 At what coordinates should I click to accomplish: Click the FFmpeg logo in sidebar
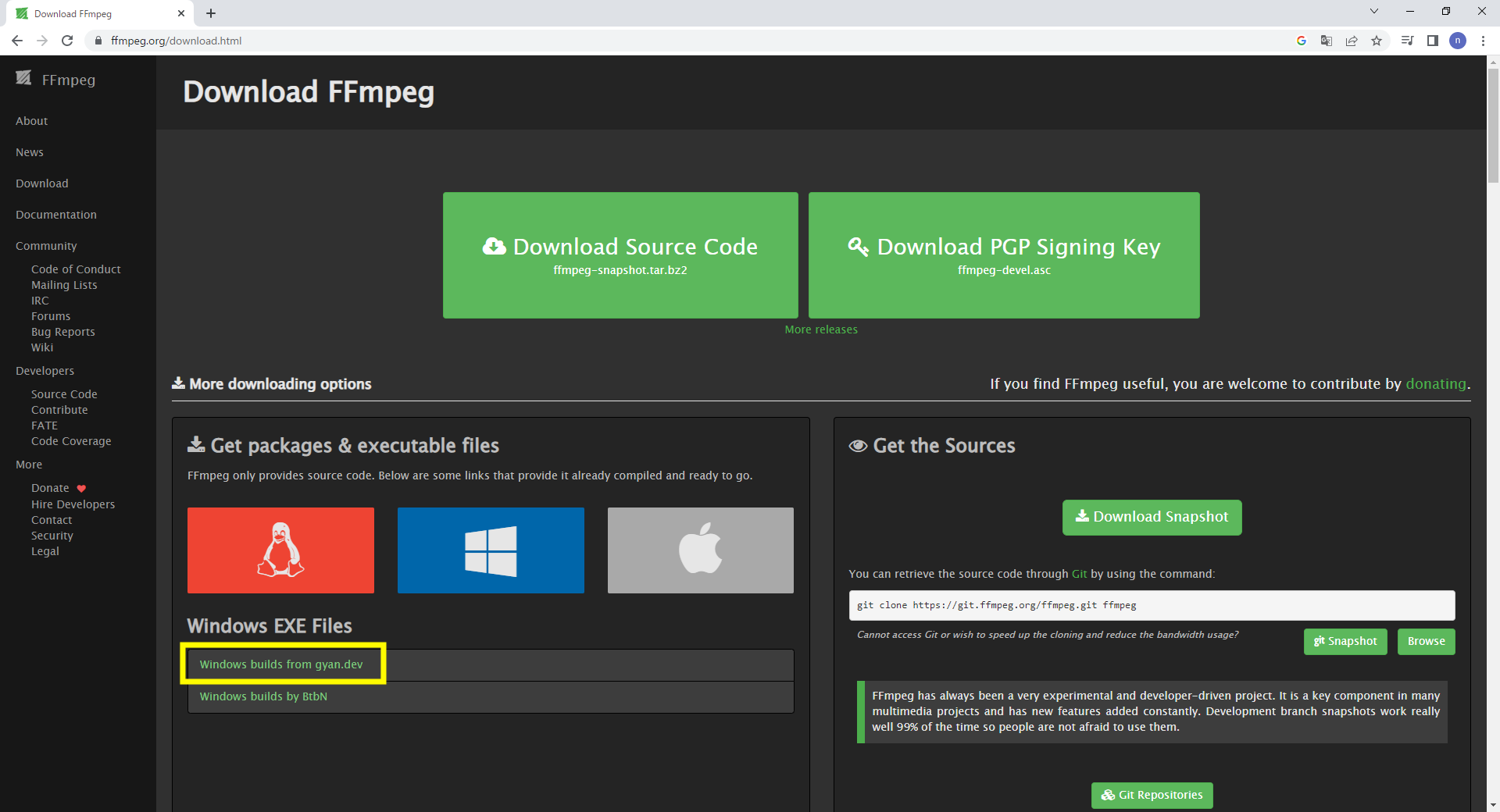[55, 79]
